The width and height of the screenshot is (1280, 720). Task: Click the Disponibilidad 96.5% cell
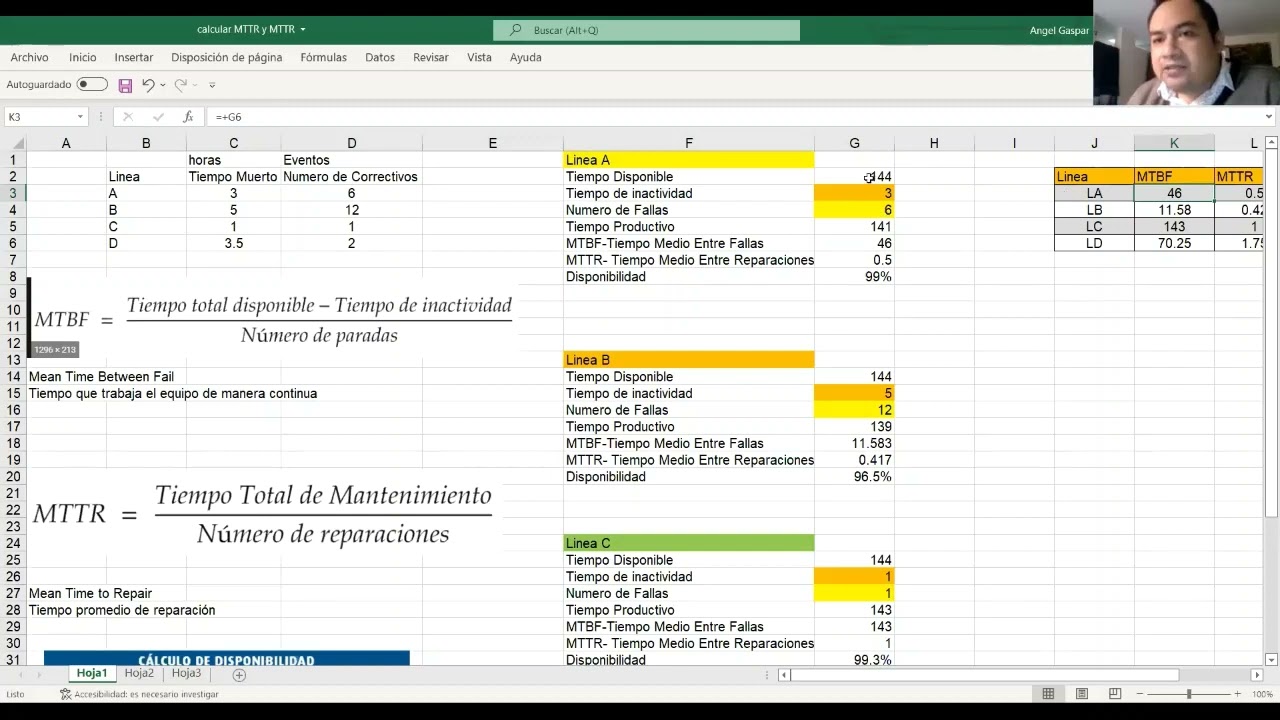[x=854, y=477]
